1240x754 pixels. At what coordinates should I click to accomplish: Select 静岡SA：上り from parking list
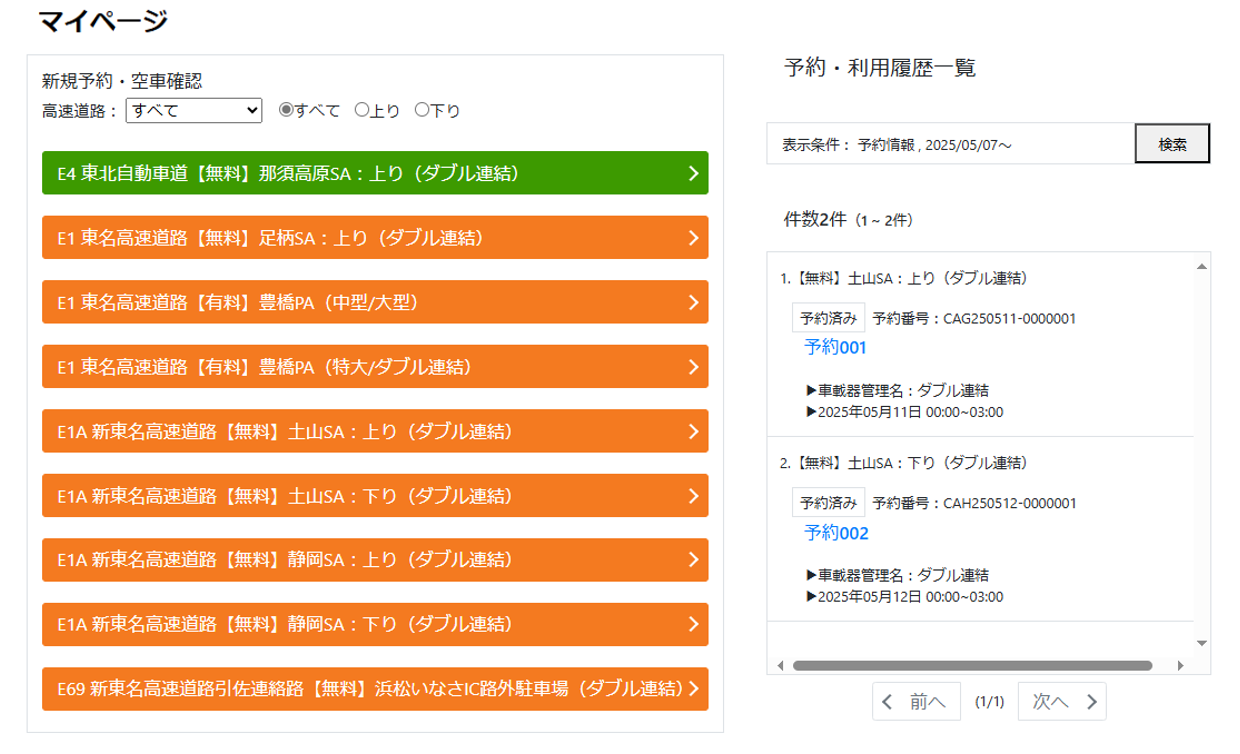tap(375, 560)
